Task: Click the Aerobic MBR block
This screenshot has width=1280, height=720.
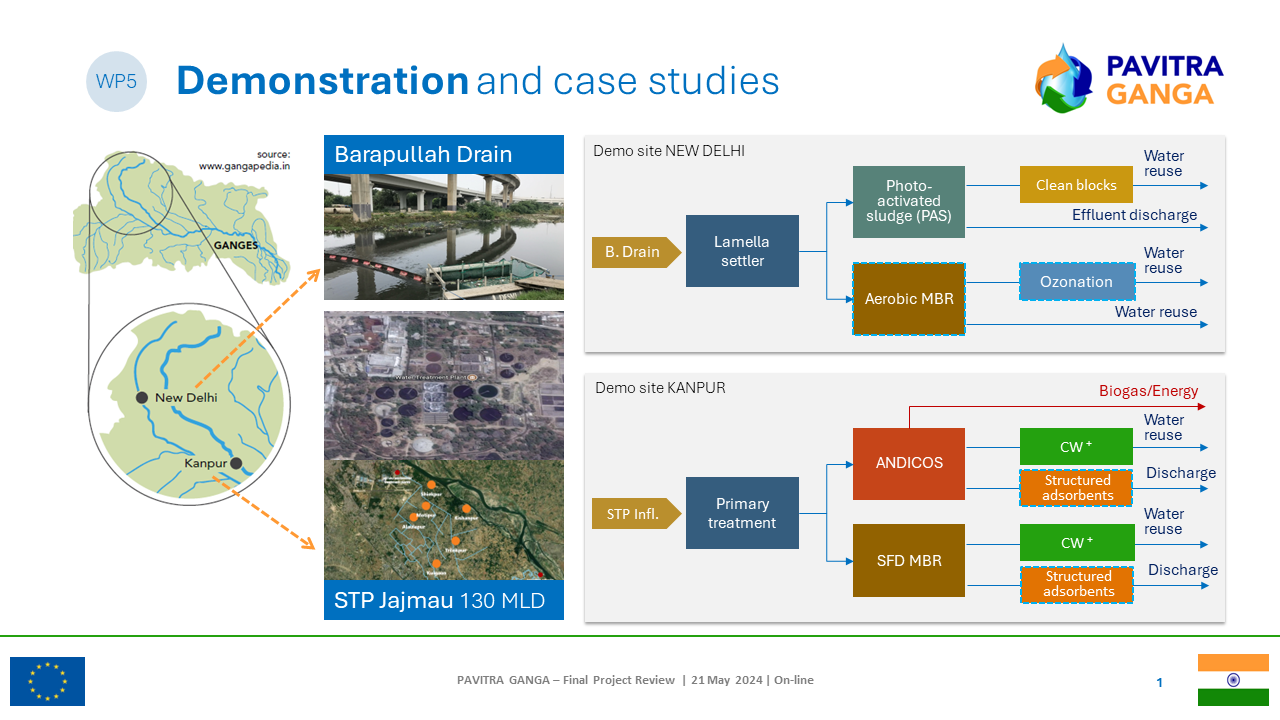Action: tap(908, 299)
